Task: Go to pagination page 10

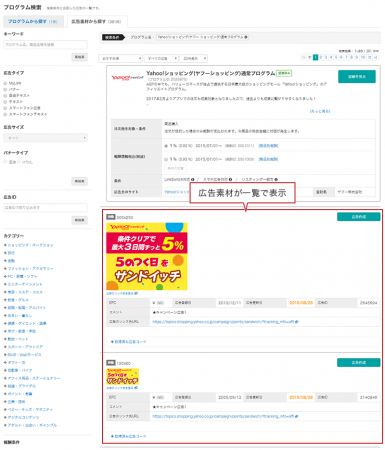Action: (x=363, y=57)
